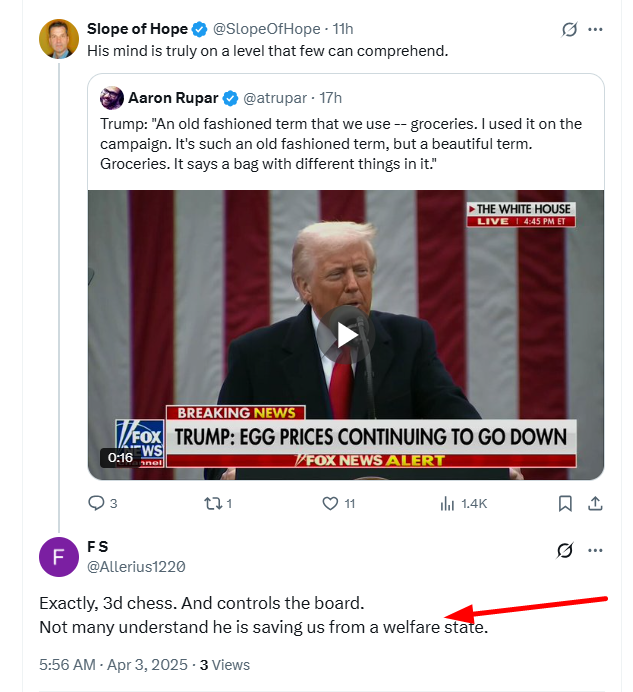Viewport: 633px width, 692px height.
Task: Open more options on Slope of Hope post
Action: [596, 29]
